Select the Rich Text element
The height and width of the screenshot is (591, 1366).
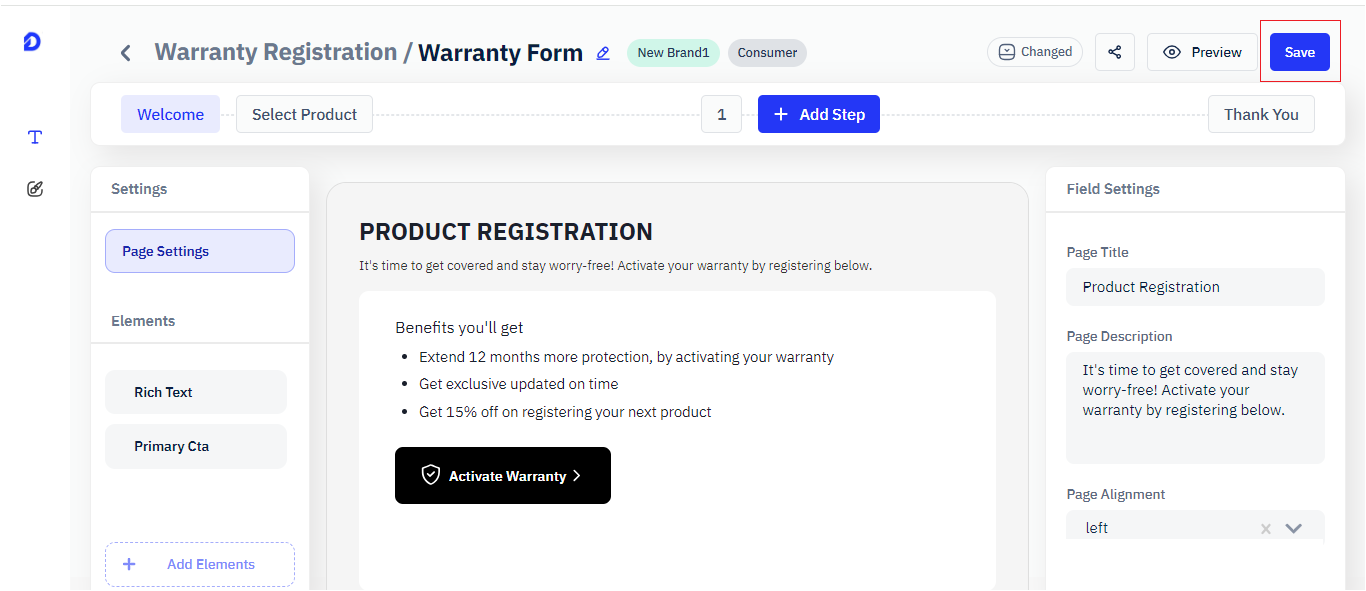pyautogui.click(x=196, y=392)
